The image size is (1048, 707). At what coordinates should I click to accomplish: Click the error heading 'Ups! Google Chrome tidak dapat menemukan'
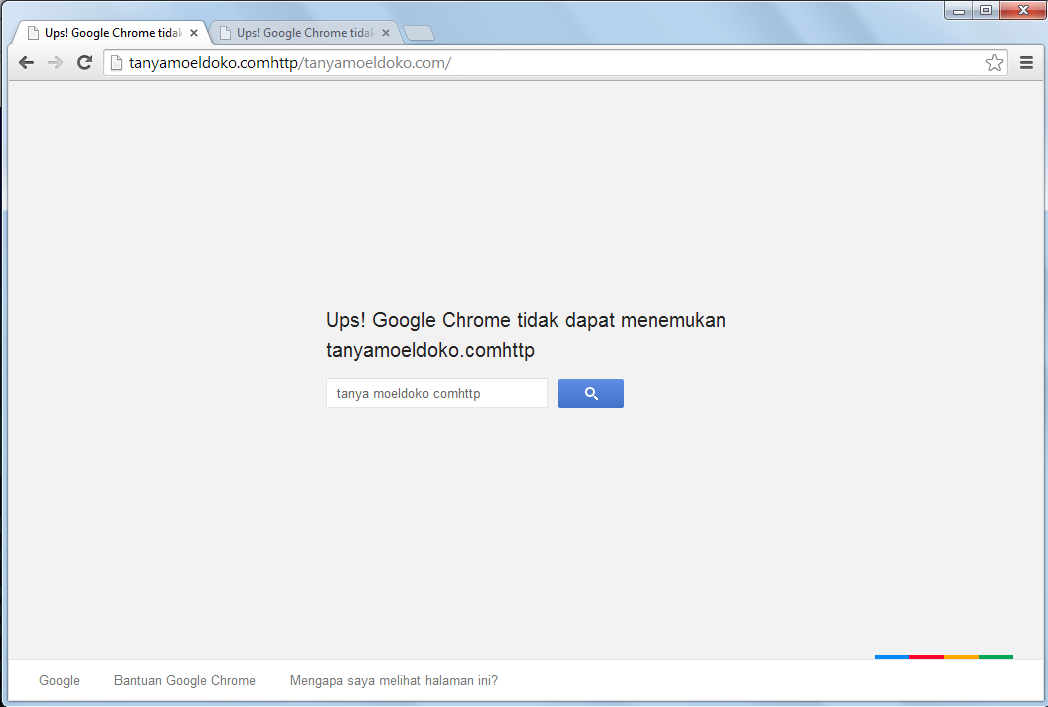pyautogui.click(x=526, y=320)
